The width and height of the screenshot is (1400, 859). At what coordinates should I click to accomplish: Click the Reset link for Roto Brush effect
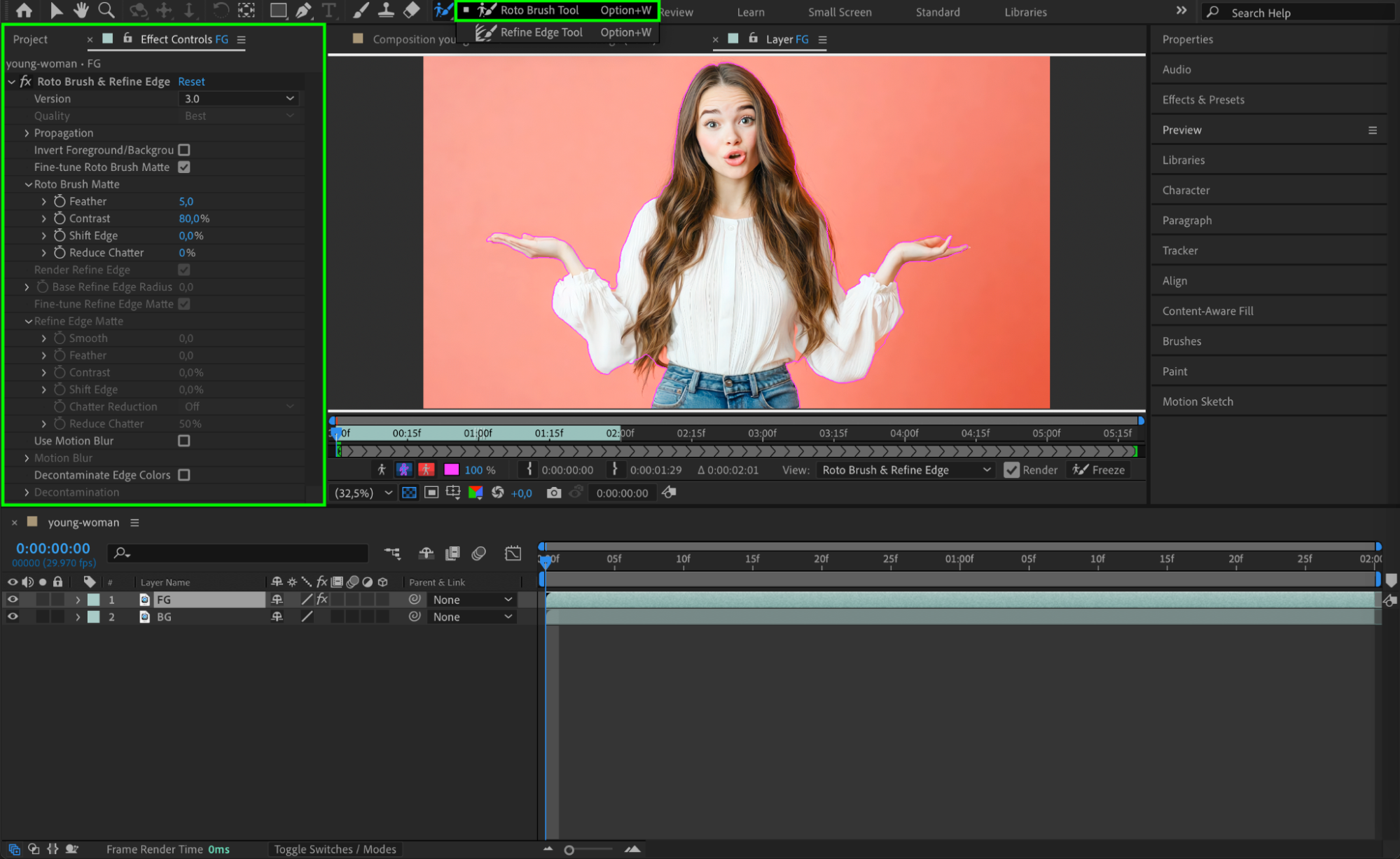click(x=191, y=82)
